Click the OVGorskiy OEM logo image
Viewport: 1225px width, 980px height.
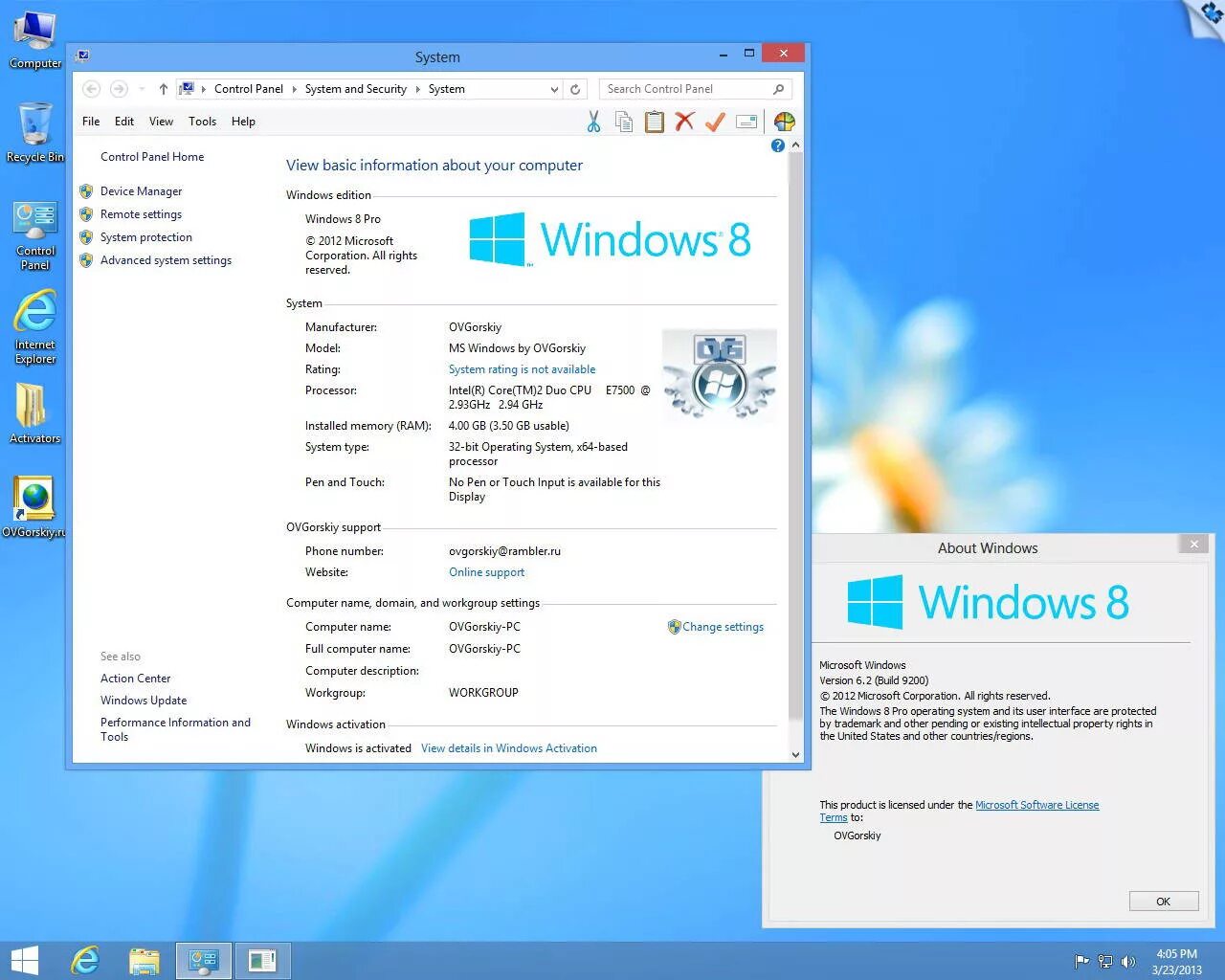720,375
